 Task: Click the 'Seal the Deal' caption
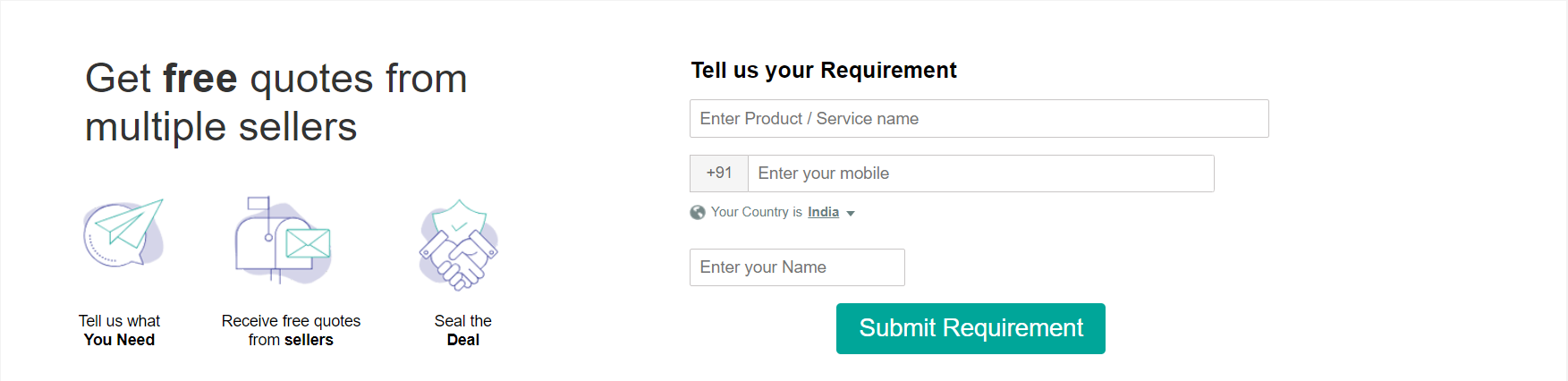click(462, 330)
